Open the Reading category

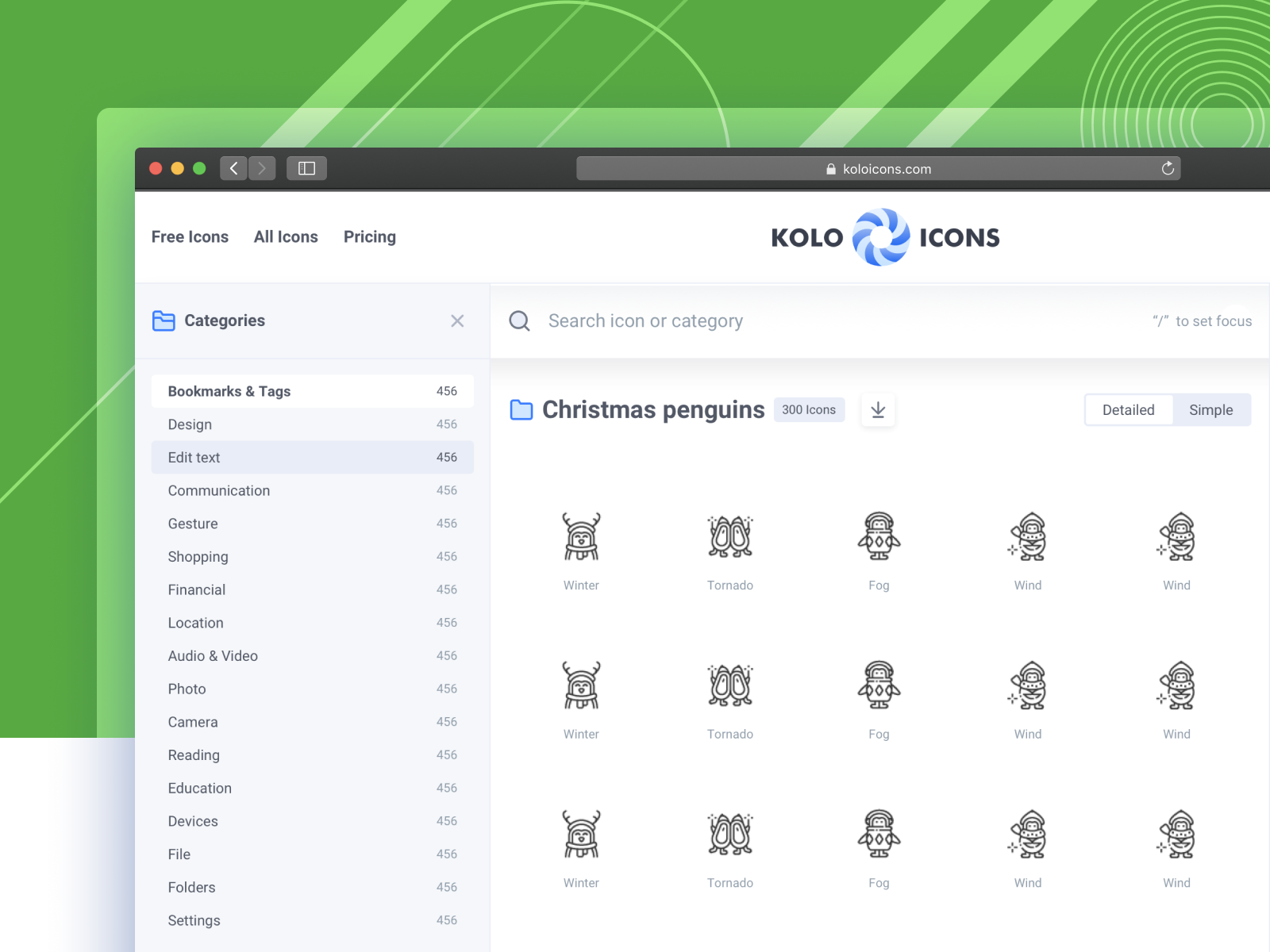[313, 755]
